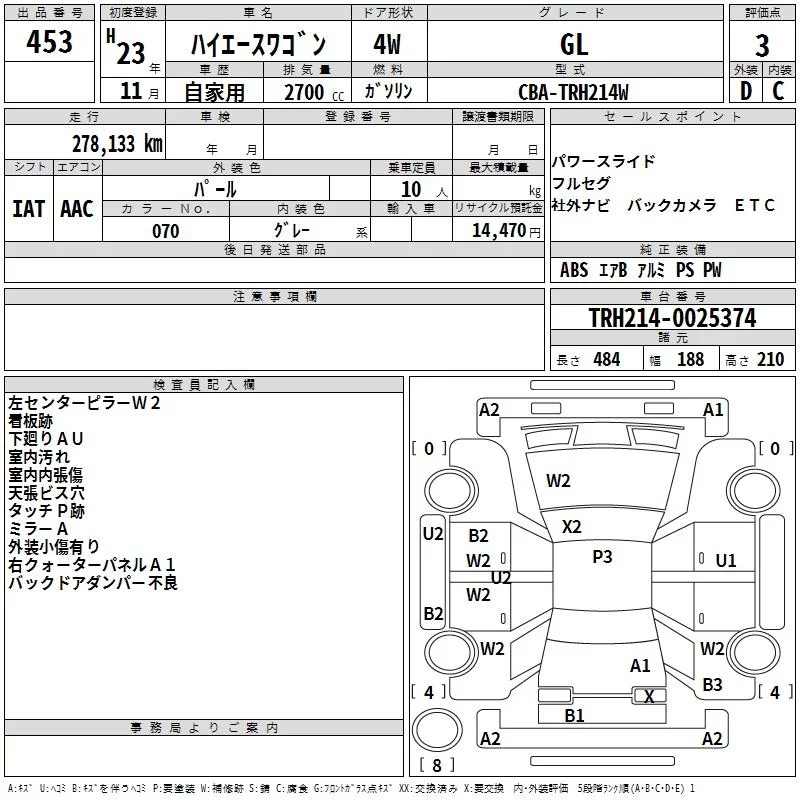Image resolution: width=800 pixels, height=800 pixels.
Task: Select the バックドアダンパー不良 inspector note
Action: coord(93,582)
